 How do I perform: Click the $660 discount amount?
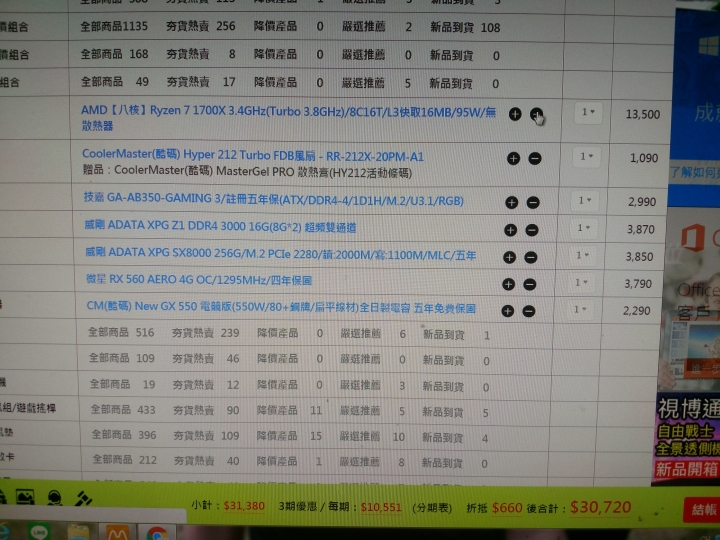507,507
